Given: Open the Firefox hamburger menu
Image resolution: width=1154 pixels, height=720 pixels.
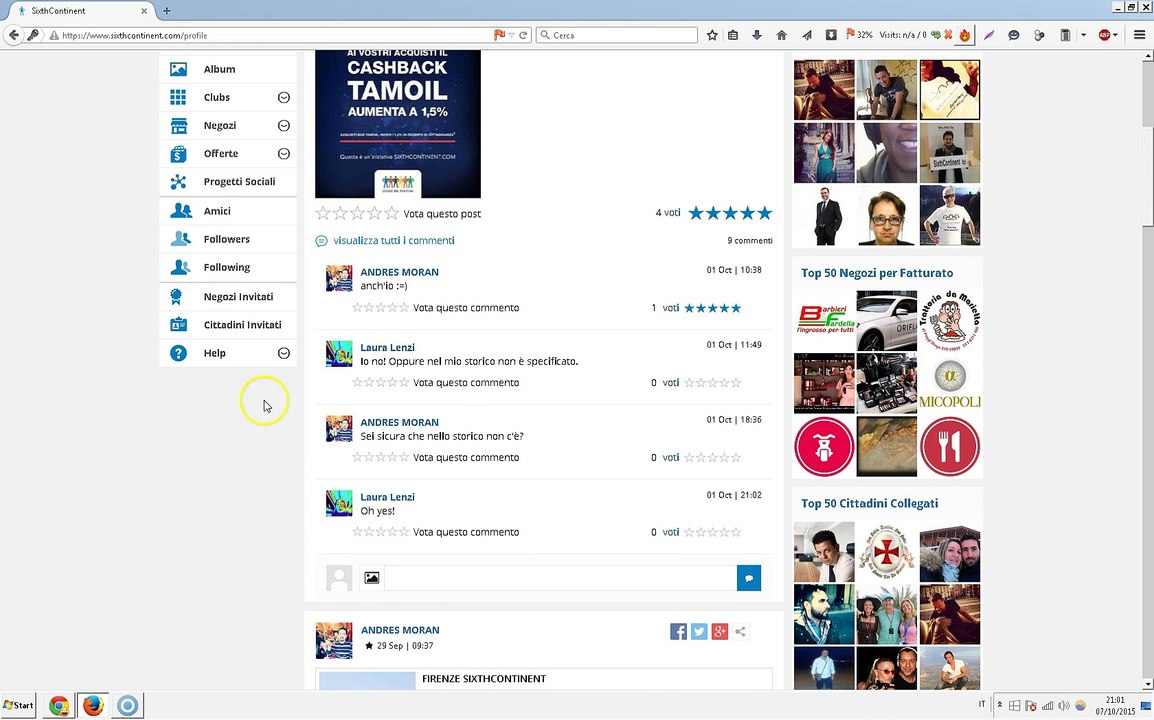Looking at the screenshot, I should click(x=1139, y=35).
